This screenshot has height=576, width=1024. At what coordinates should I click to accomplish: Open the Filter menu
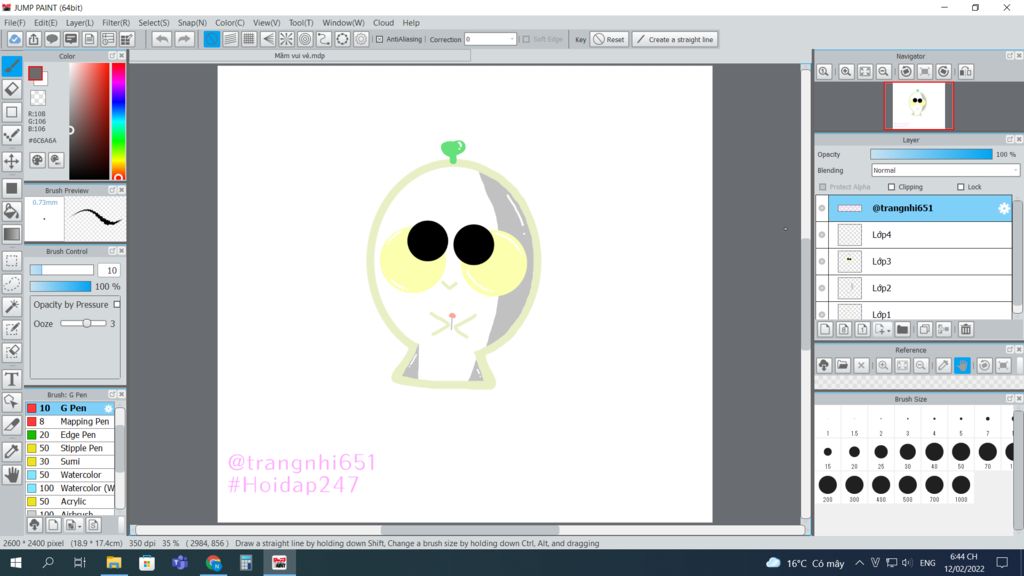(116, 22)
